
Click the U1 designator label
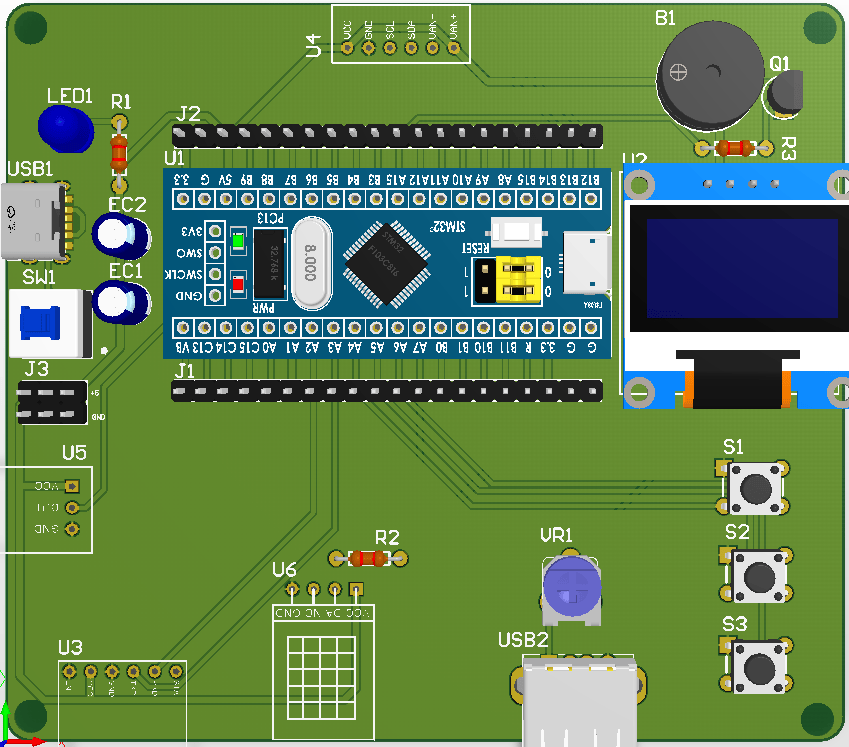click(174, 158)
